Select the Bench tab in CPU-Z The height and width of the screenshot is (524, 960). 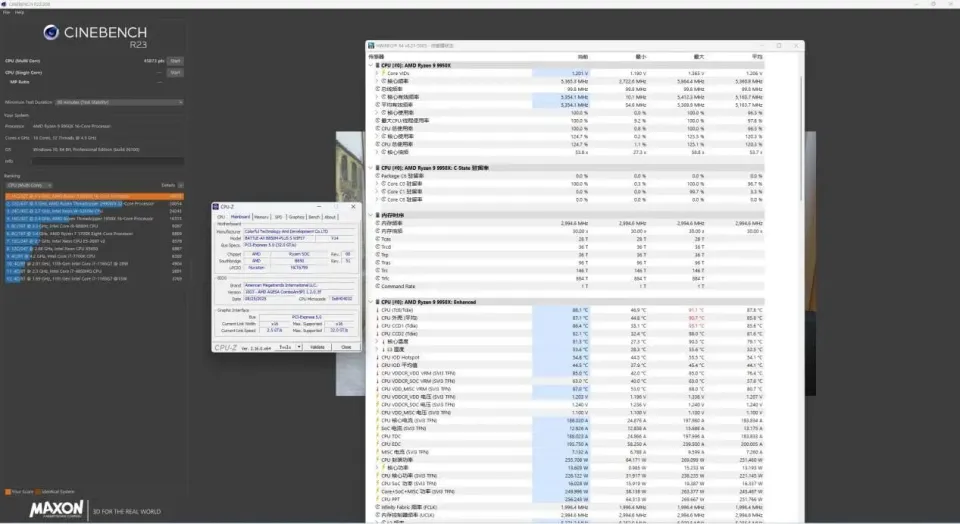[x=313, y=216]
